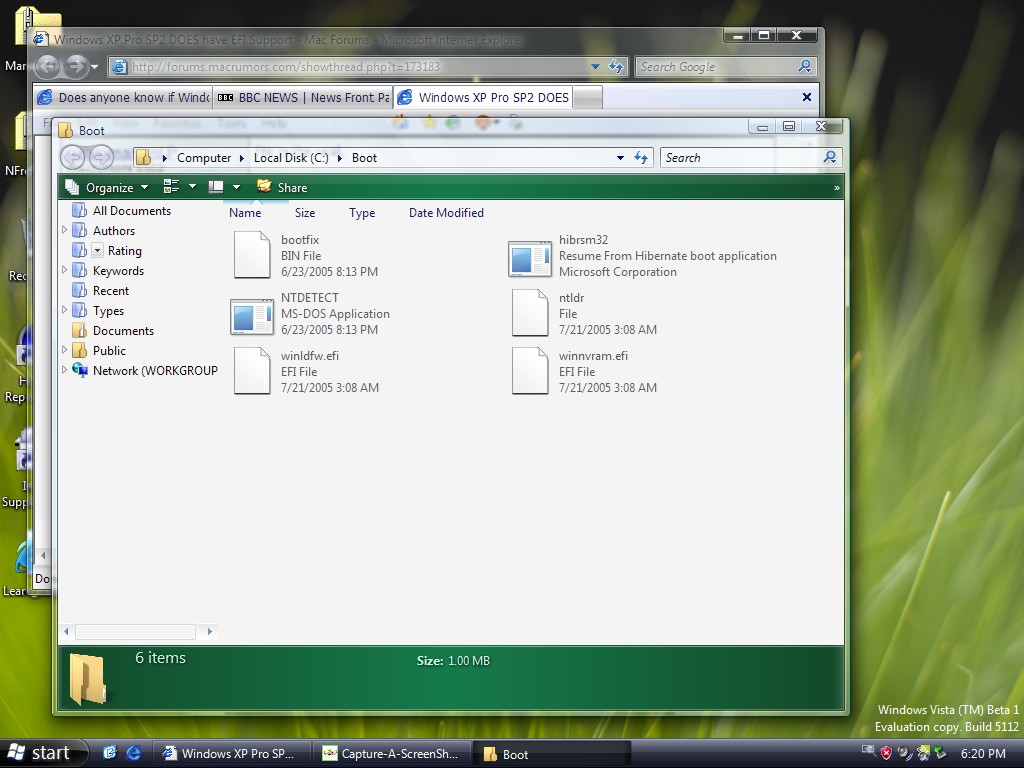The image size is (1024, 768).
Task: Click the navigation pane scroll right arrow
Action: [210, 632]
